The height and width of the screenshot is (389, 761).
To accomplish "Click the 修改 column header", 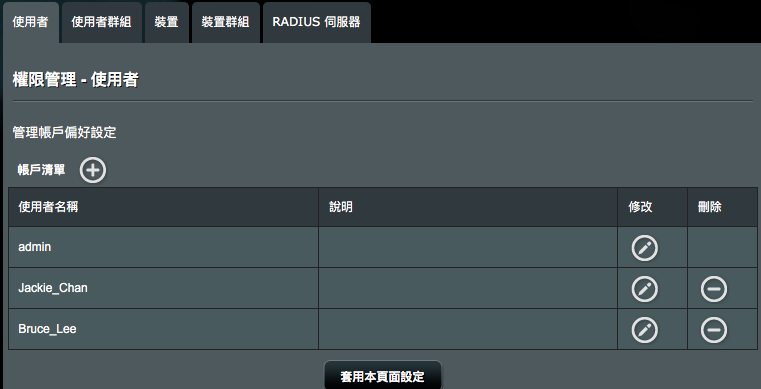I will click(x=652, y=207).
